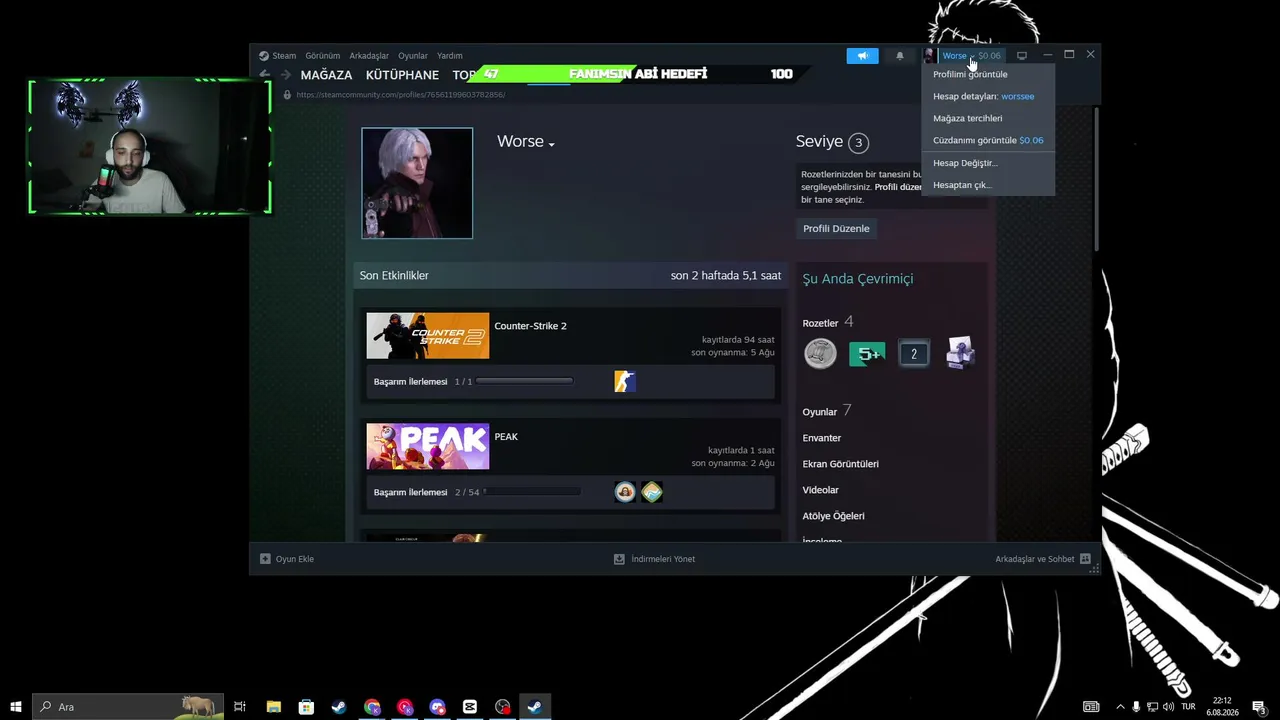
Task: Open volume control in system tray
Action: 1168,707
